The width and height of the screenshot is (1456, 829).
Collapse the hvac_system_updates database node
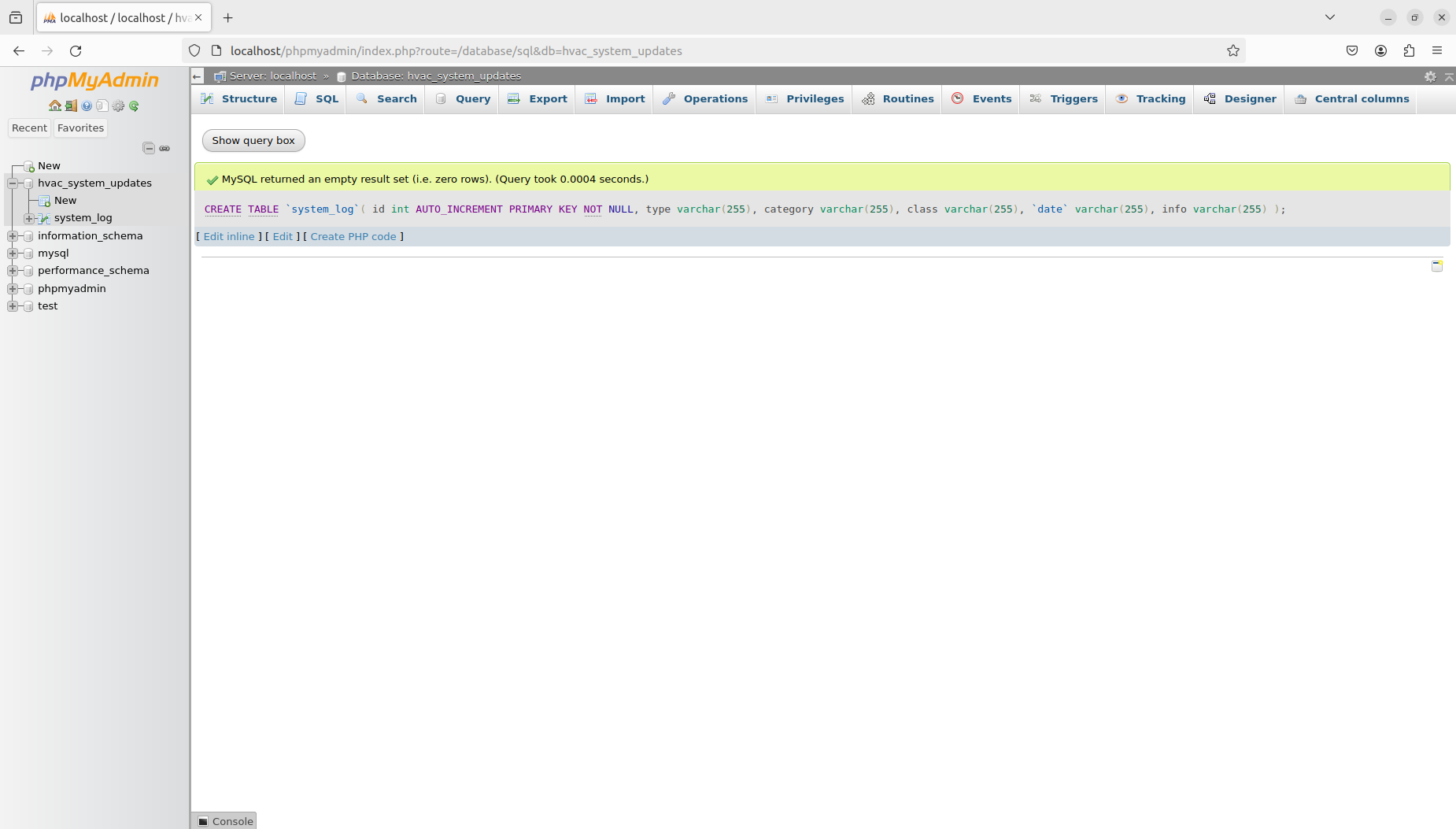pyautogui.click(x=13, y=183)
